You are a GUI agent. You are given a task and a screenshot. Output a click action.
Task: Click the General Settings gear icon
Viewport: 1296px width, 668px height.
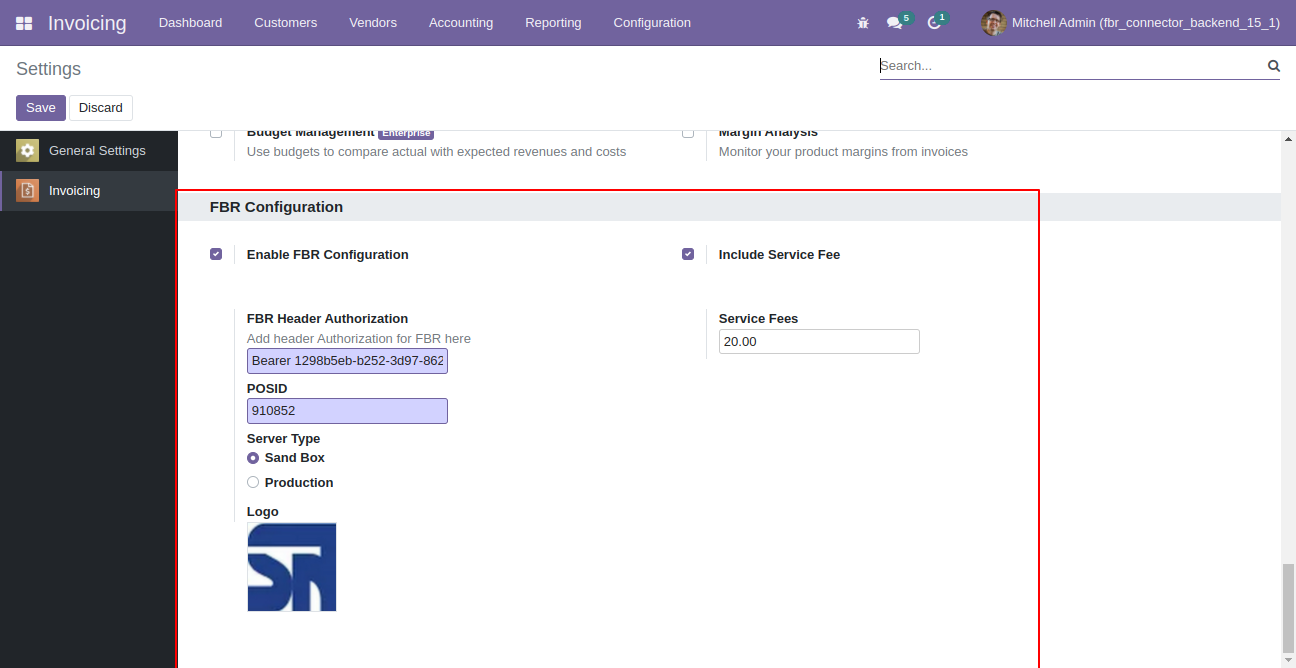(27, 151)
